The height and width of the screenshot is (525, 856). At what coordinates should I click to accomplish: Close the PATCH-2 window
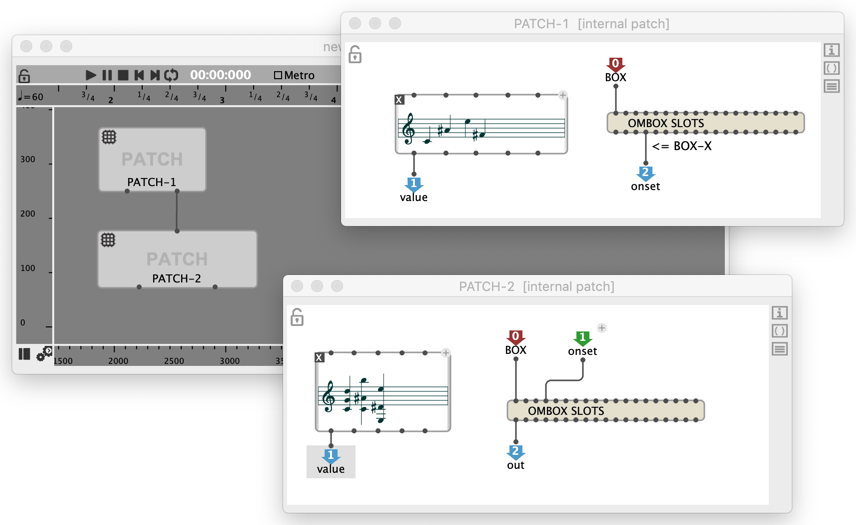coord(297,286)
